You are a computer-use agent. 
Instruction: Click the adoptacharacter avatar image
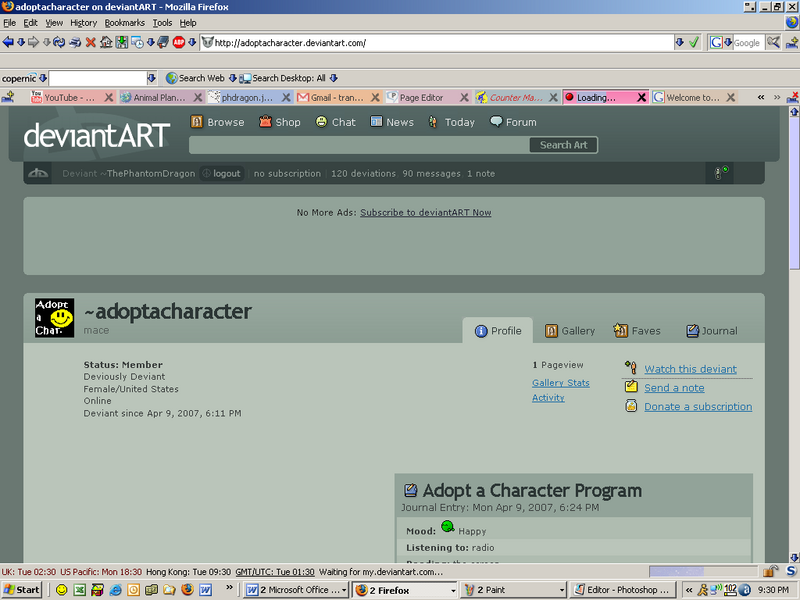[x=55, y=318]
